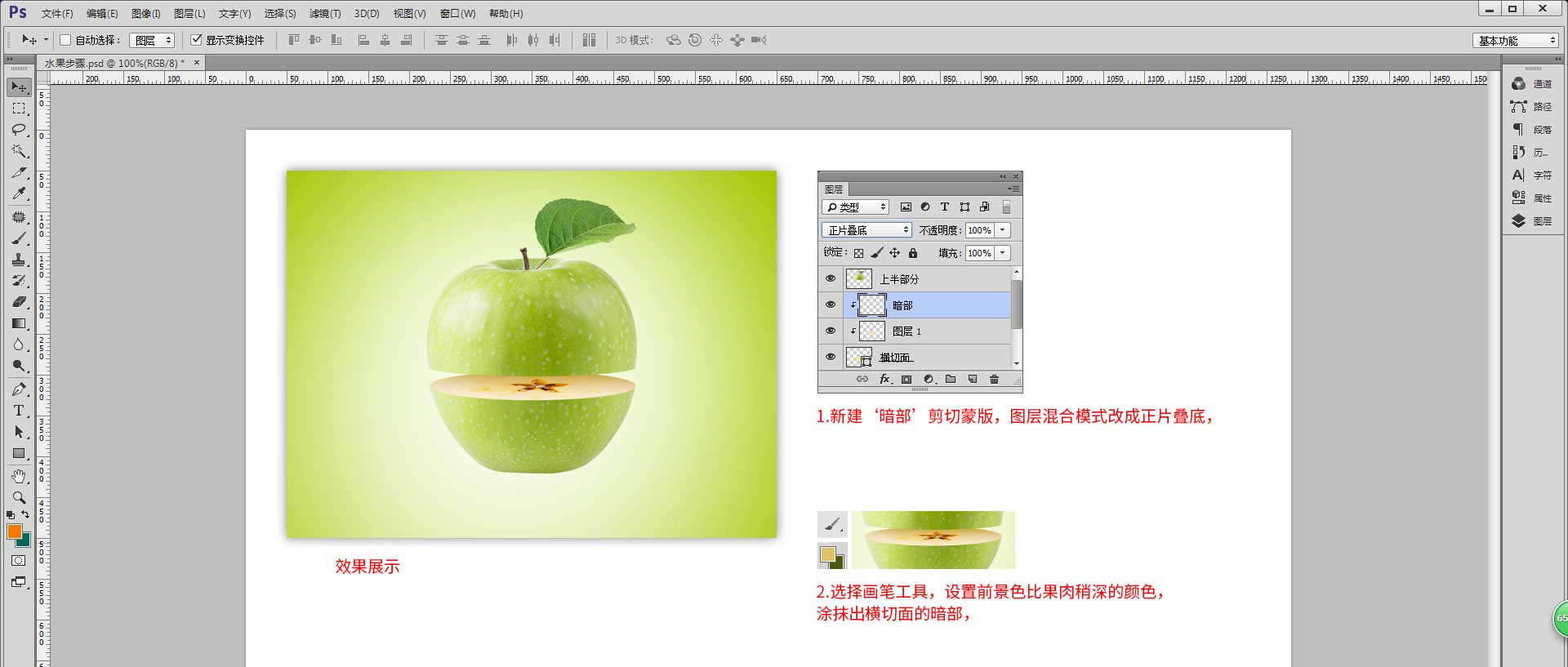The width and height of the screenshot is (1568, 667).
Task: Change the screen mode from the toolbox
Action: tap(19, 582)
